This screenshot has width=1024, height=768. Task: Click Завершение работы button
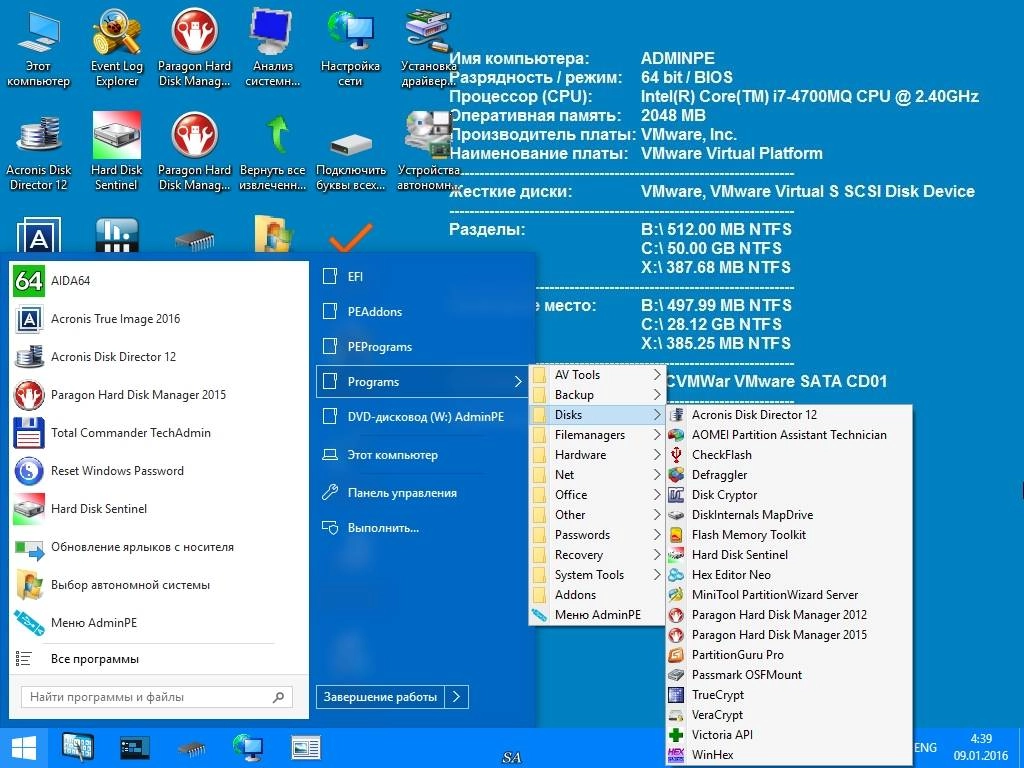[x=380, y=697]
